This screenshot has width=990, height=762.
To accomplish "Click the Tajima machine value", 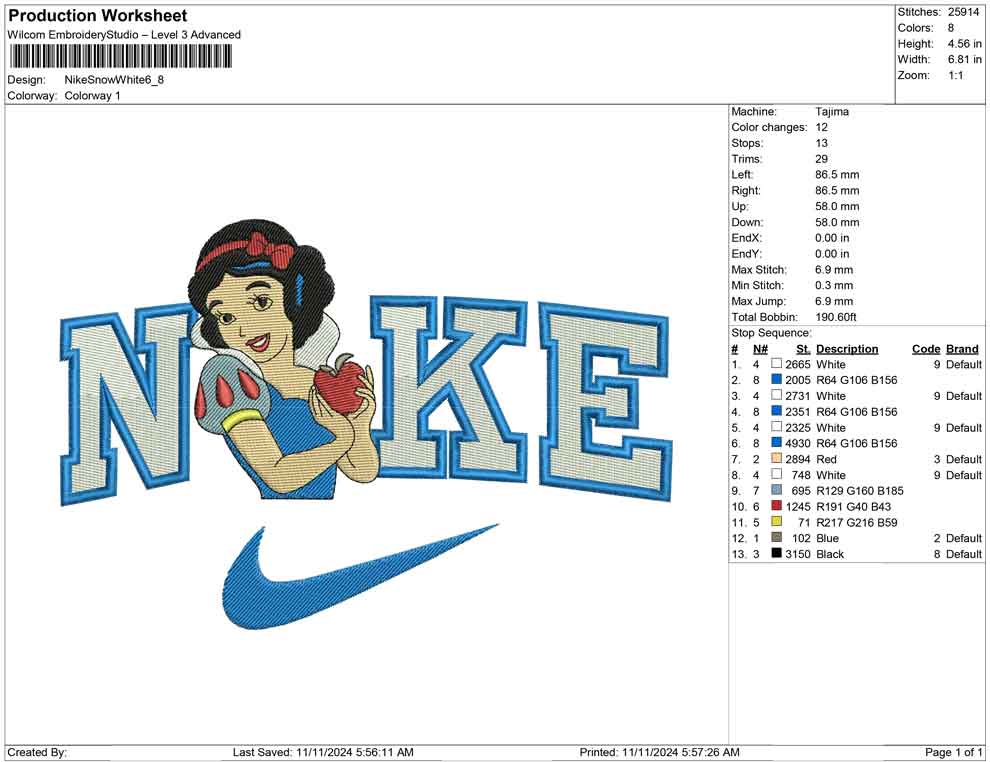I will point(832,112).
